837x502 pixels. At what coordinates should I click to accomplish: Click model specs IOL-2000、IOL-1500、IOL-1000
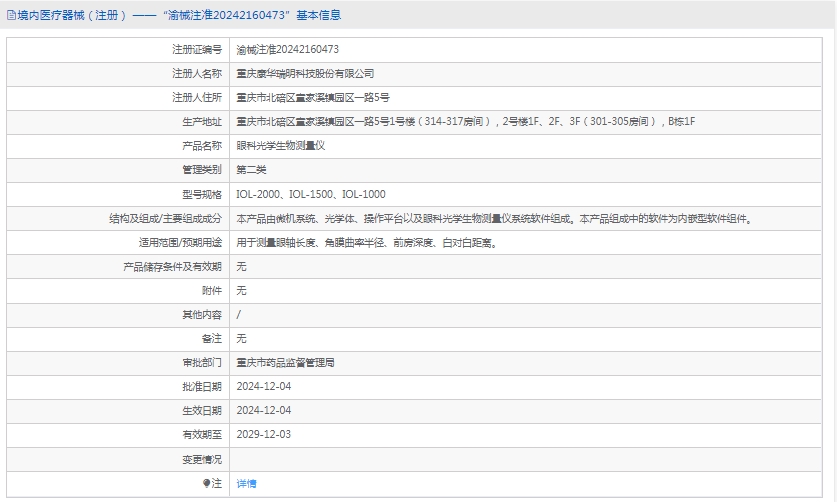click(x=310, y=194)
